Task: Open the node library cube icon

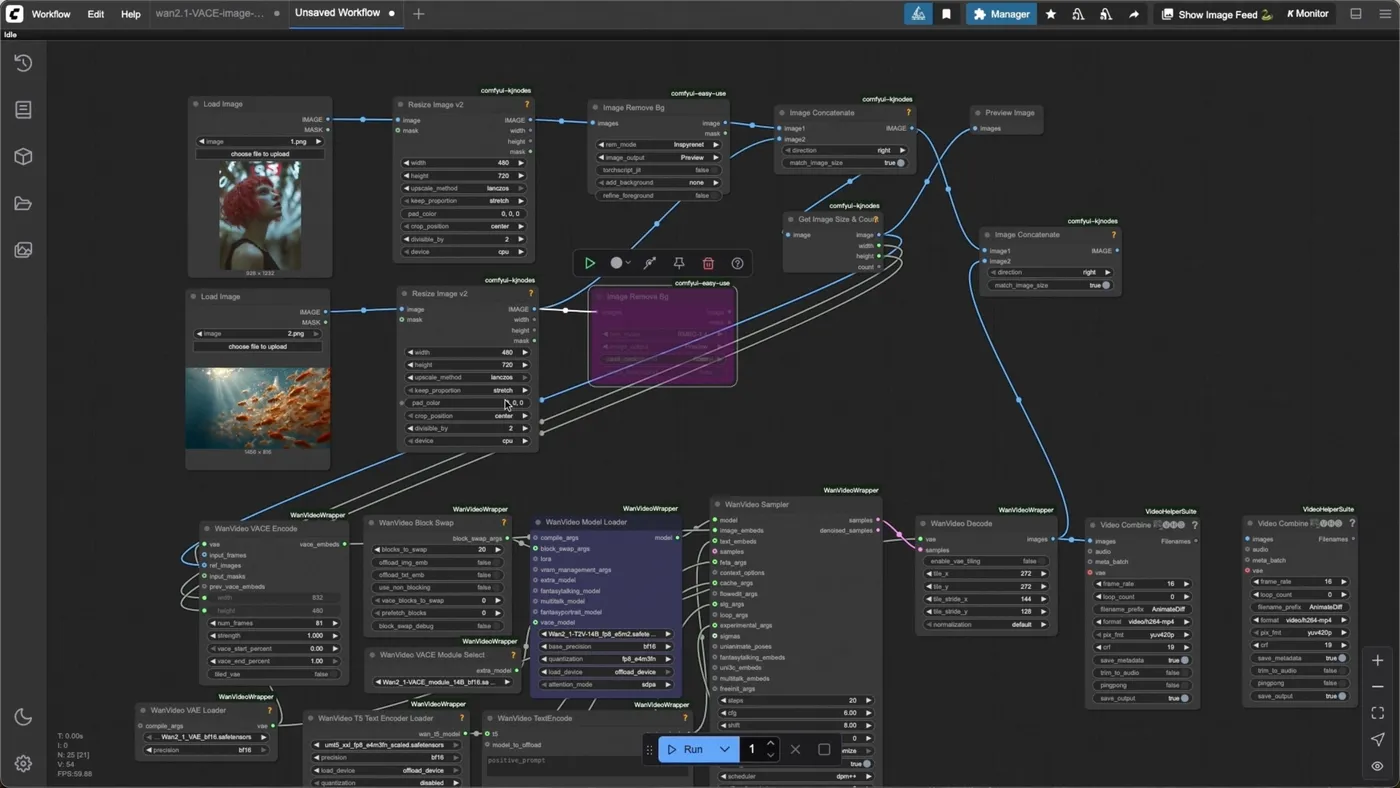Action: click(x=23, y=157)
